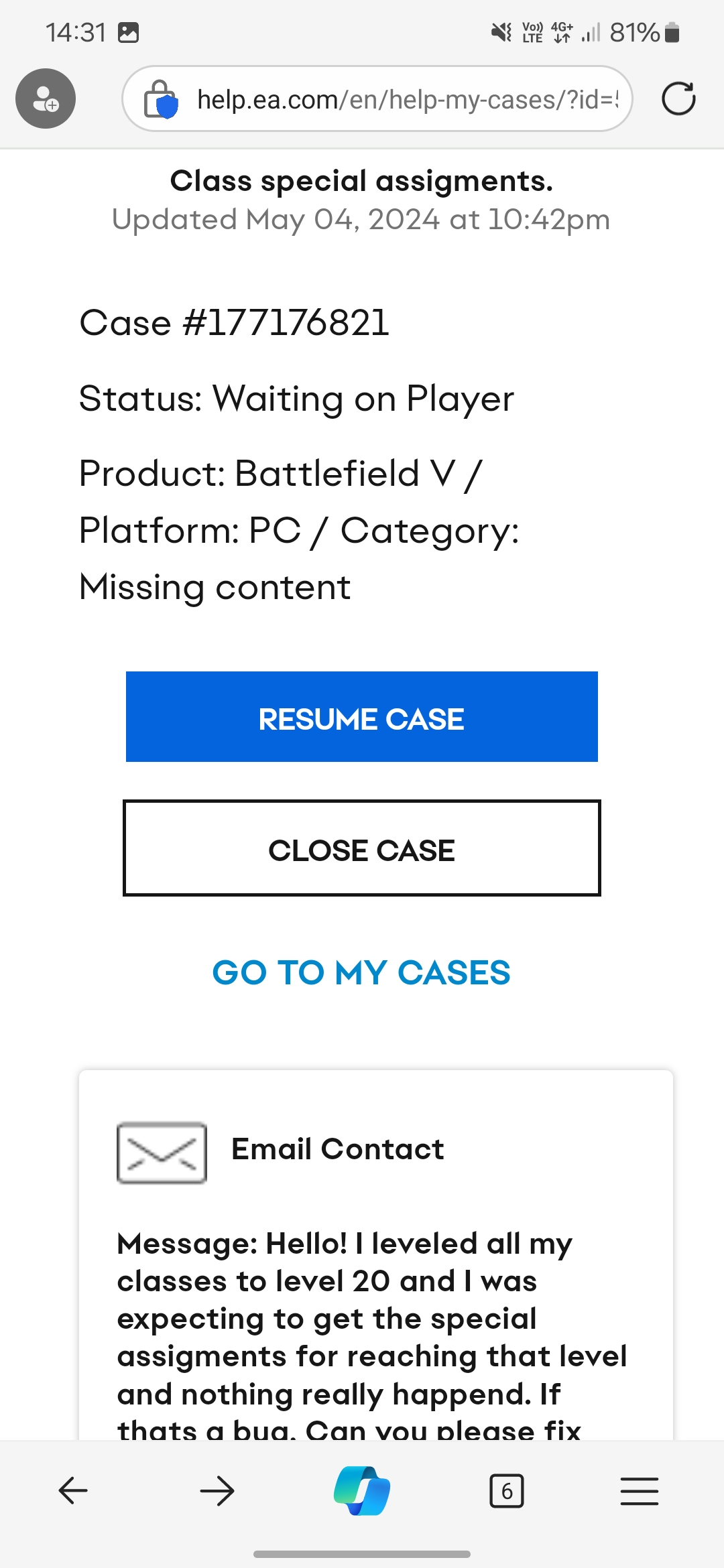Tap the Class special assigments title
Image resolution: width=724 pixels, height=1568 pixels.
point(361,181)
